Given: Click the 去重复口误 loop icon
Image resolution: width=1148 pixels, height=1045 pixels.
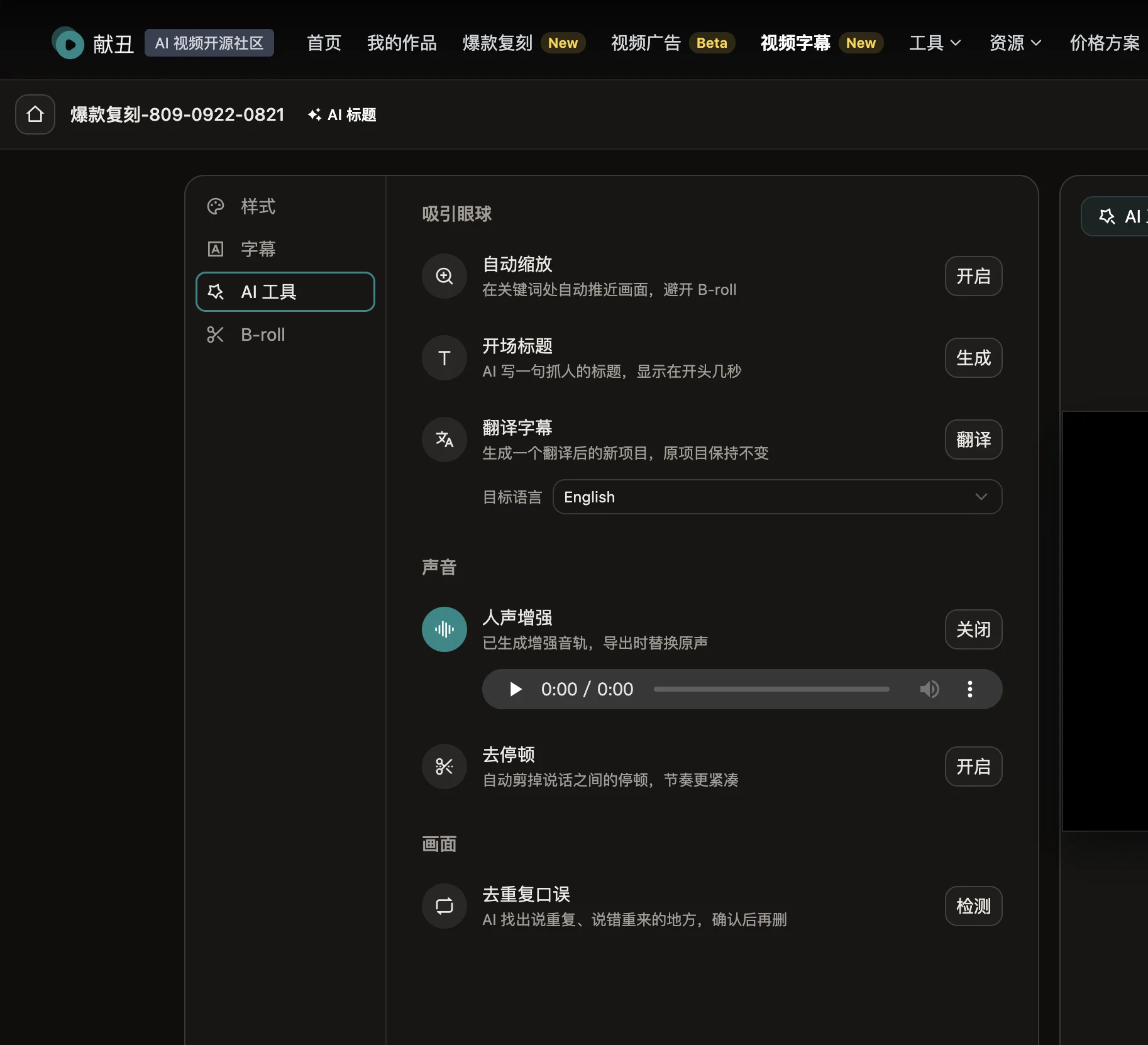Looking at the screenshot, I should [444, 906].
